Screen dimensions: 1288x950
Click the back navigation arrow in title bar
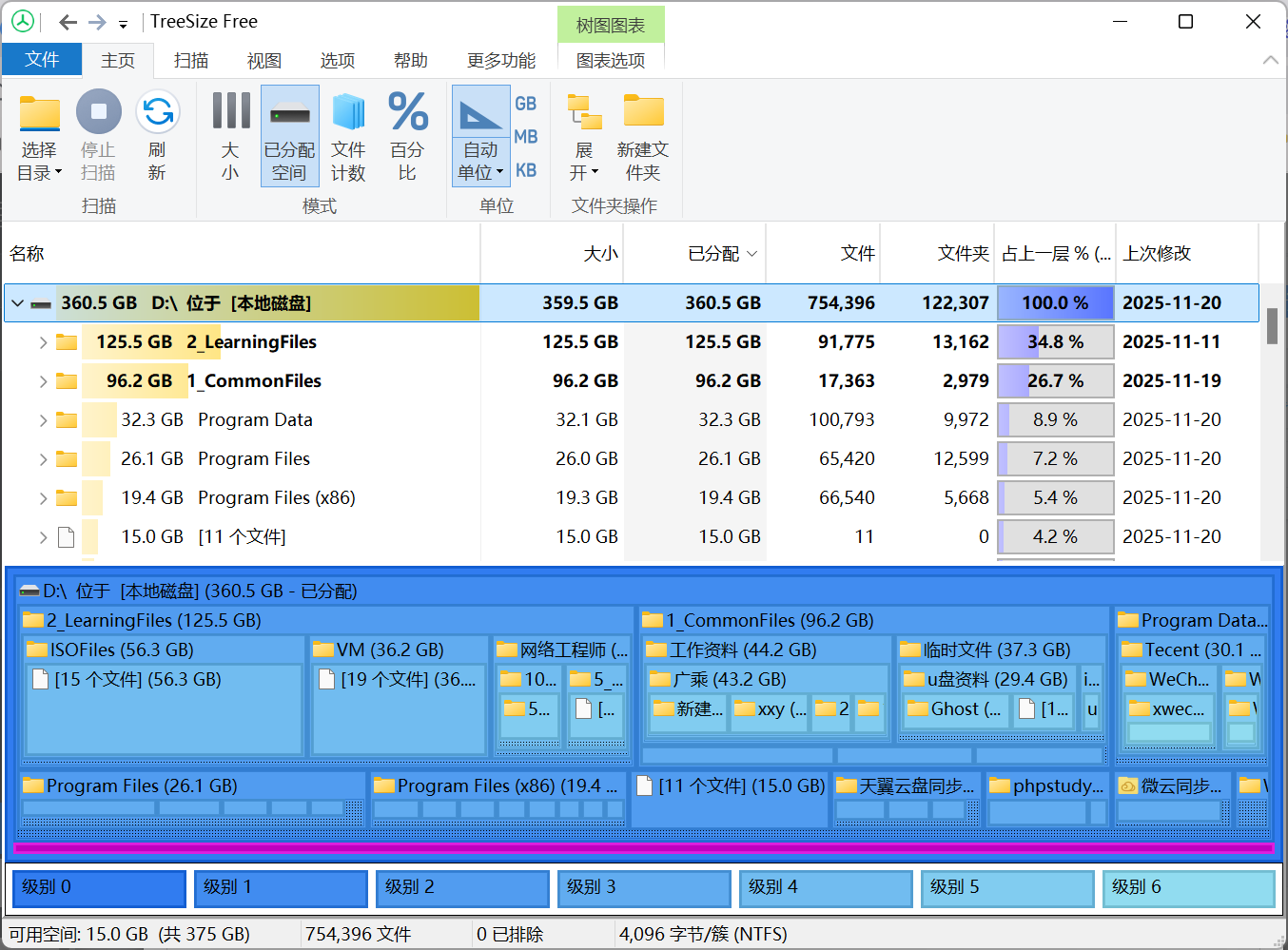point(68,22)
